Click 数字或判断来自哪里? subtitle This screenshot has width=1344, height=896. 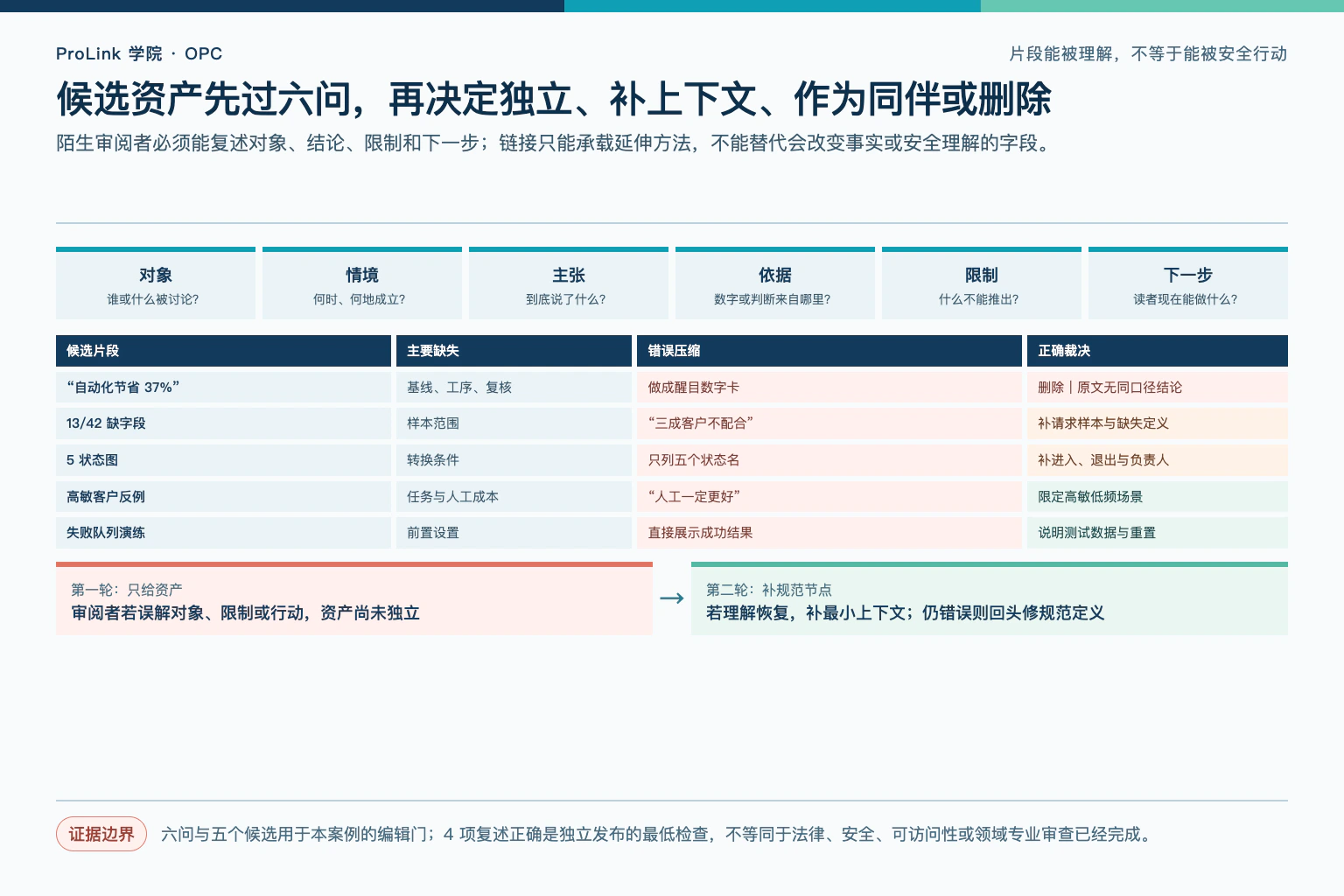tap(773, 299)
